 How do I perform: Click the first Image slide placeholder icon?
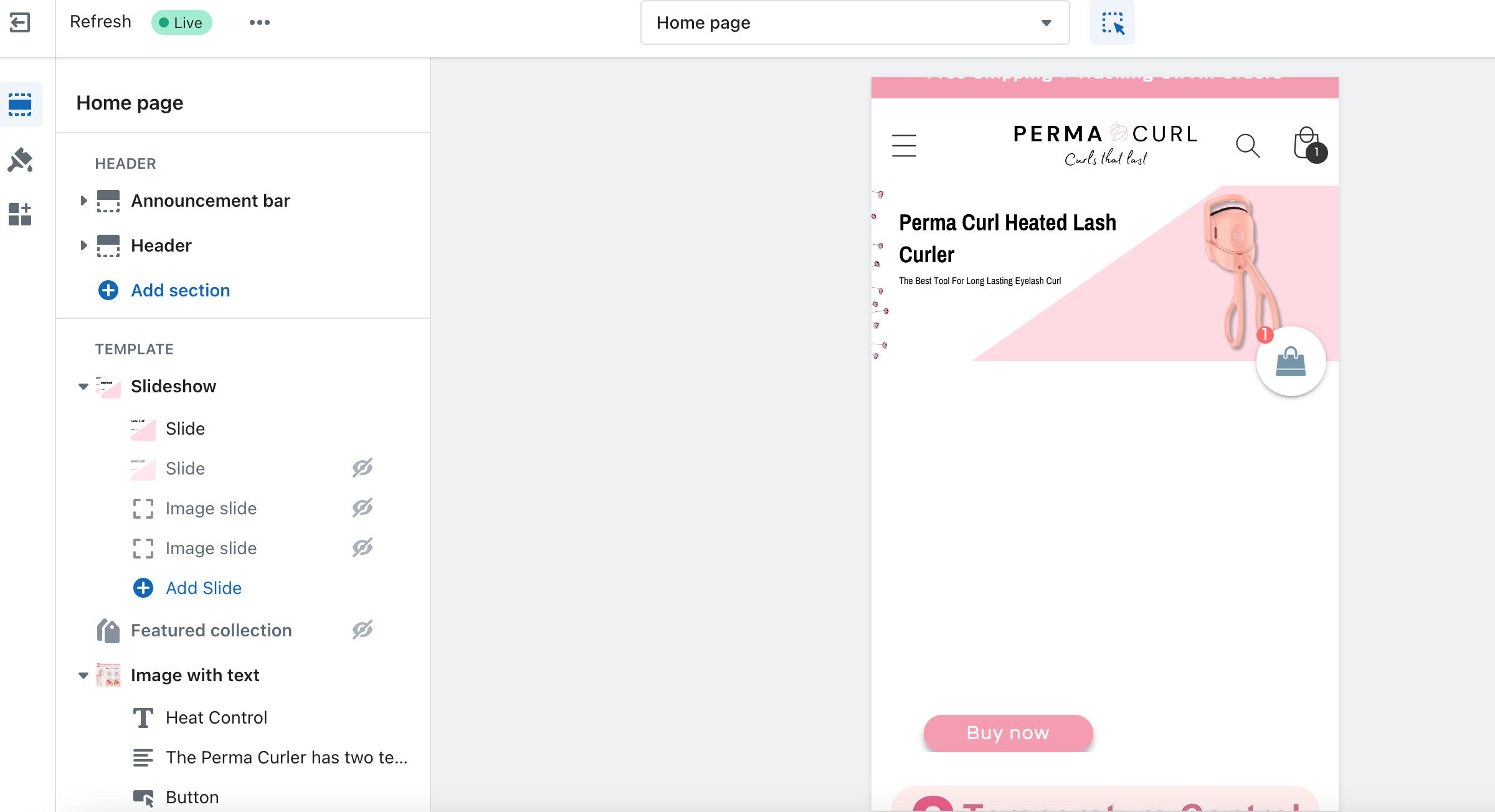143,509
